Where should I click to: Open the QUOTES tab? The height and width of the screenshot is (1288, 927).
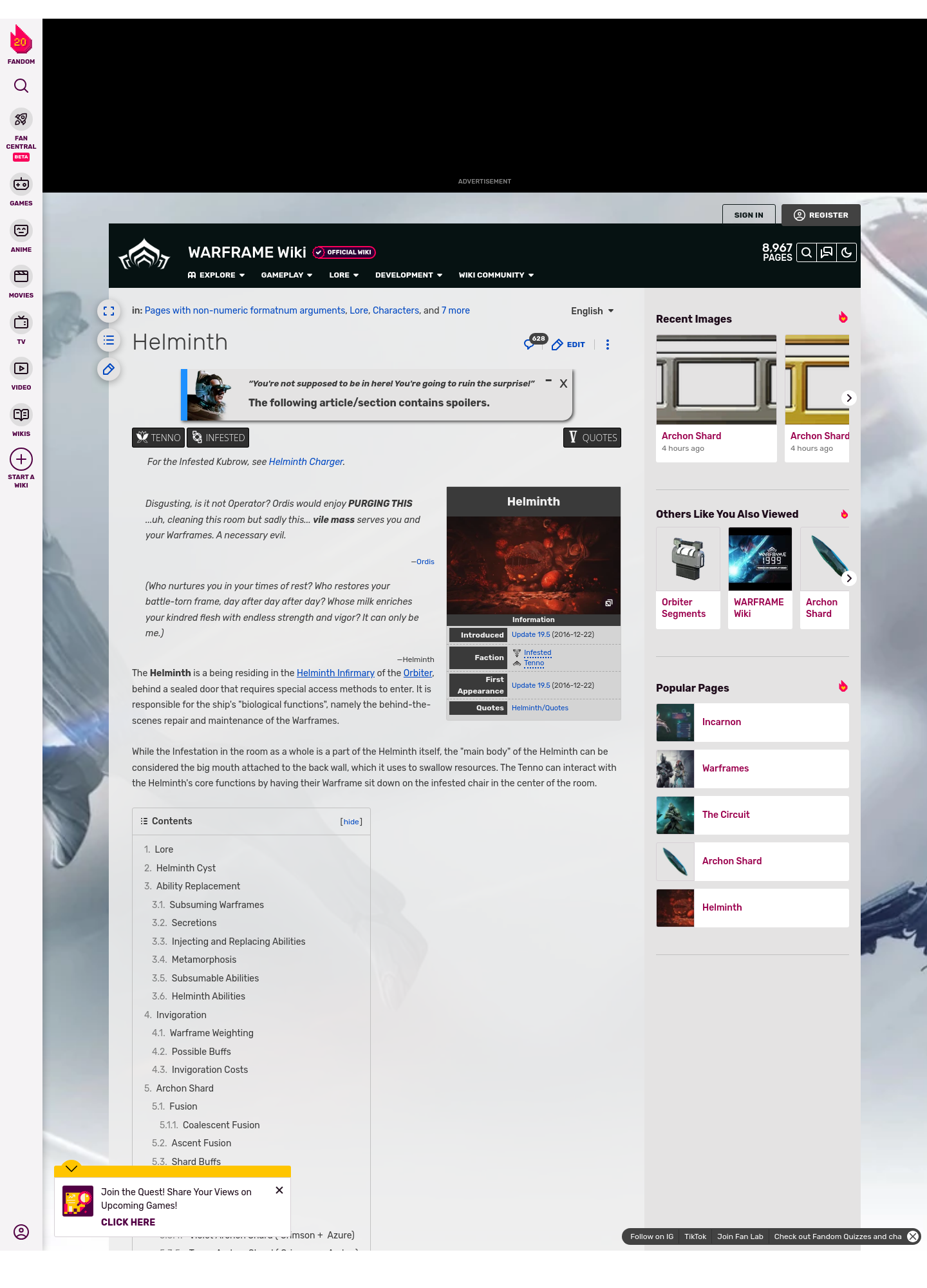pyautogui.click(x=592, y=437)
